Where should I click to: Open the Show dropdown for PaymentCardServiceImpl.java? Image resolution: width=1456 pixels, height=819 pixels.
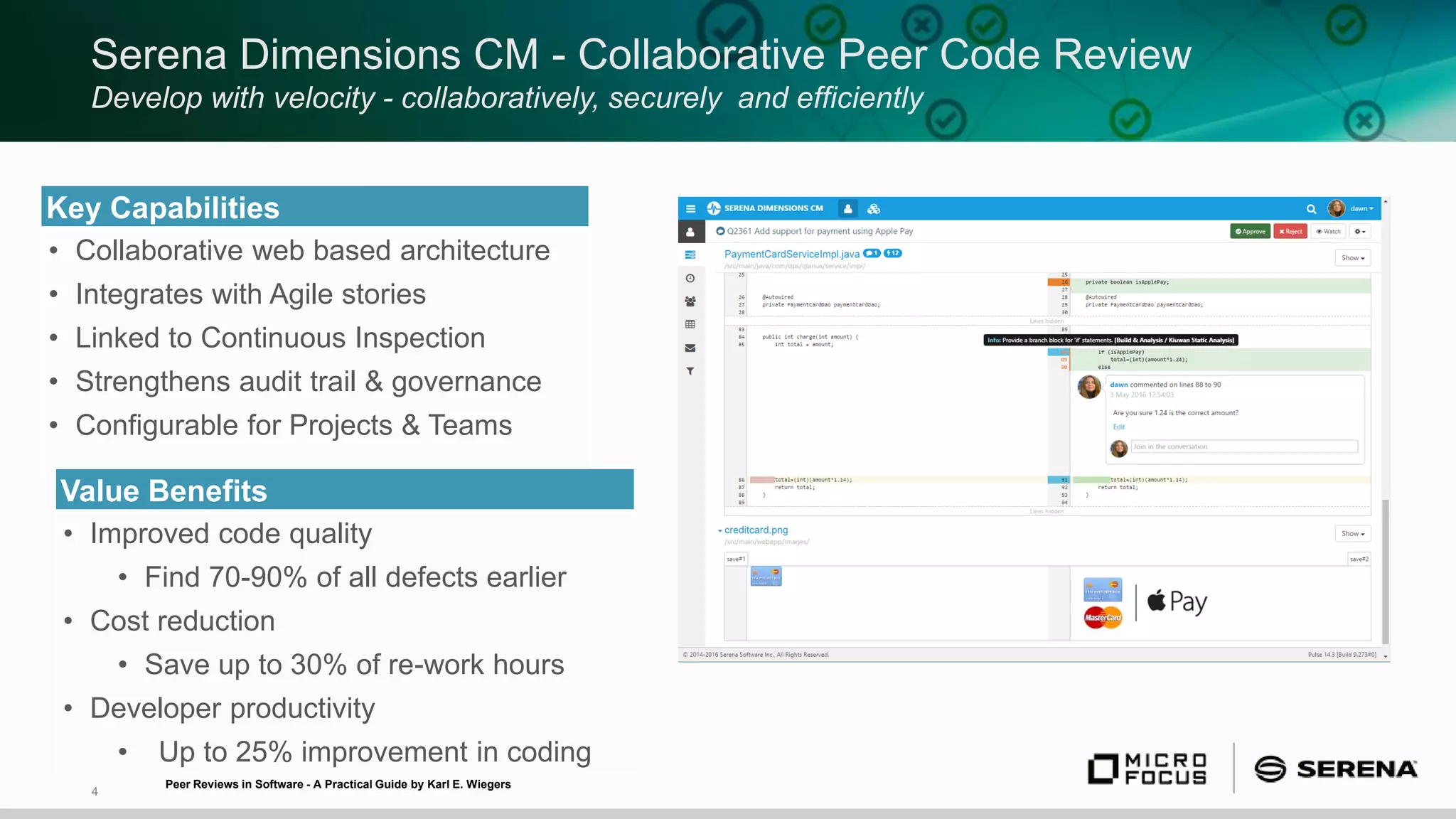click(x=1353, y=258)
